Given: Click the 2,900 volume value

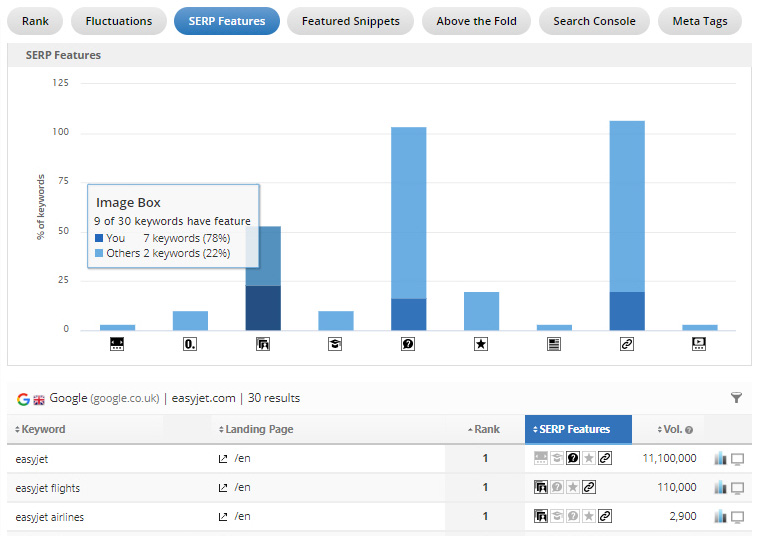Looking at the screenshot, I should click(x=683, y=516).
